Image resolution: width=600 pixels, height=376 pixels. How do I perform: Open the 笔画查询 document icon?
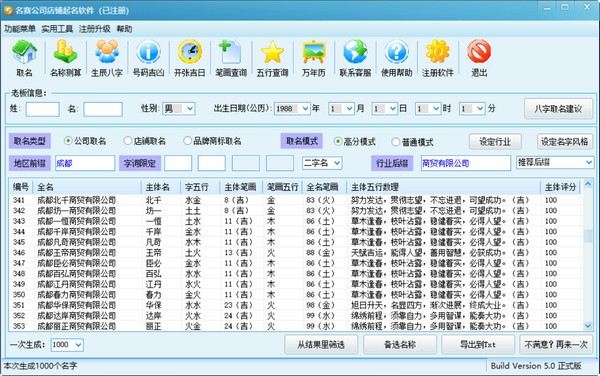coord(231,52)
